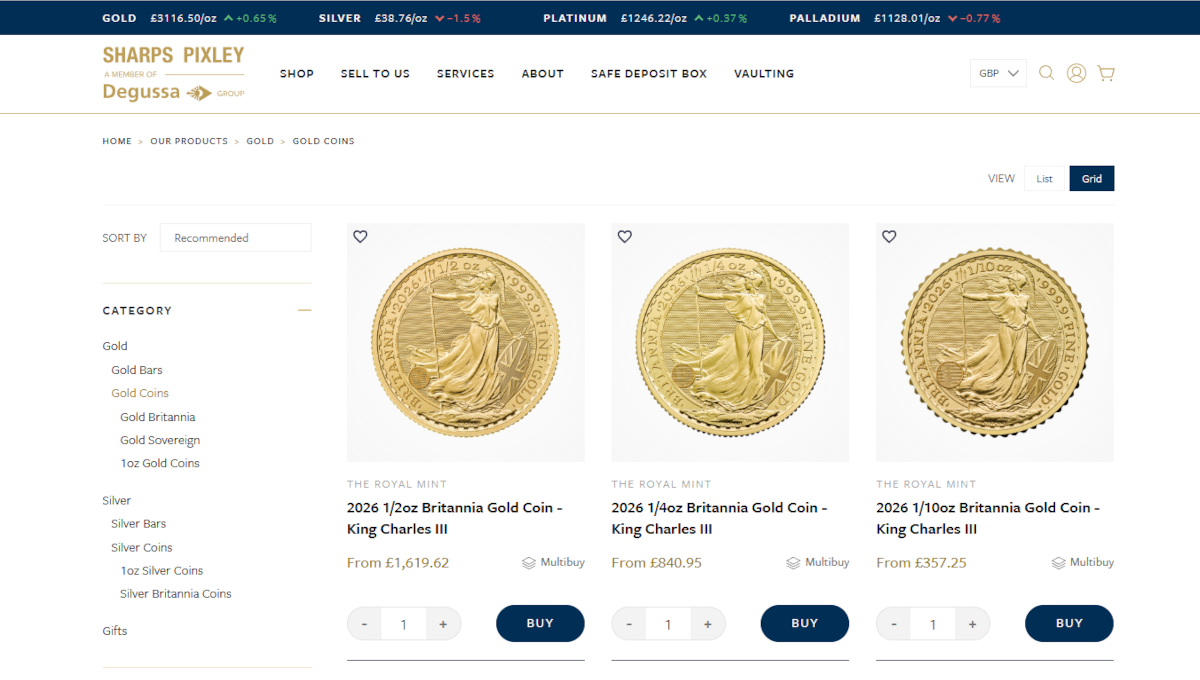Add 1/10oz Britannia coin to wishlist
The height and width of the screenshot is (680, 1200).
tap(889, 237)
